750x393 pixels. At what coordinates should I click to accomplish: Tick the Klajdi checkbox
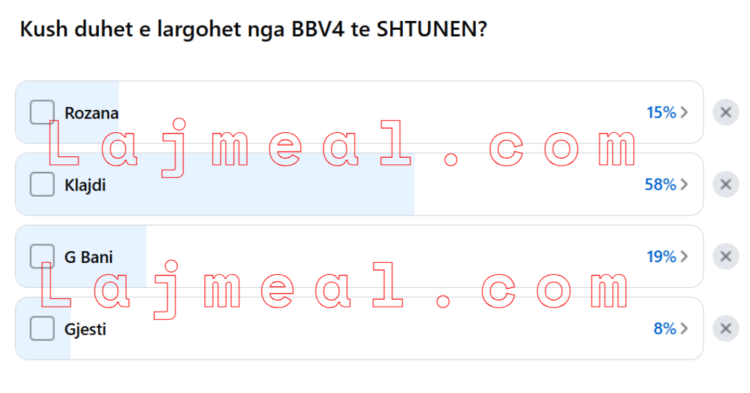(x=42, y=185)
